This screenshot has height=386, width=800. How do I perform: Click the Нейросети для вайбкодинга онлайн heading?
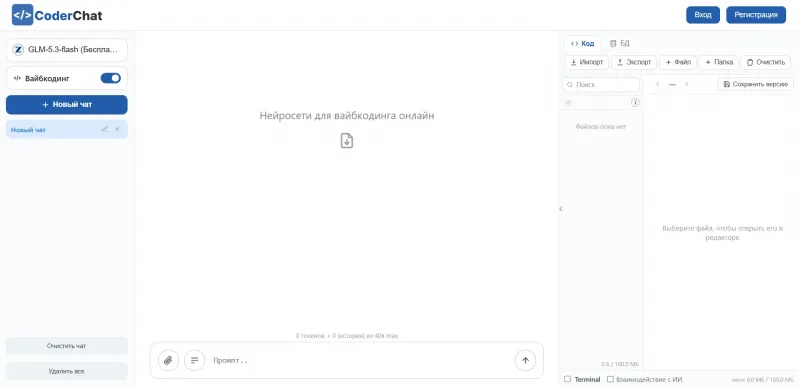pos(347,116)
